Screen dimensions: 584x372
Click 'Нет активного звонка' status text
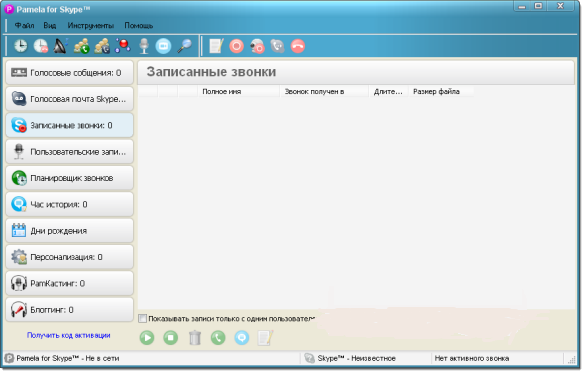472,358
